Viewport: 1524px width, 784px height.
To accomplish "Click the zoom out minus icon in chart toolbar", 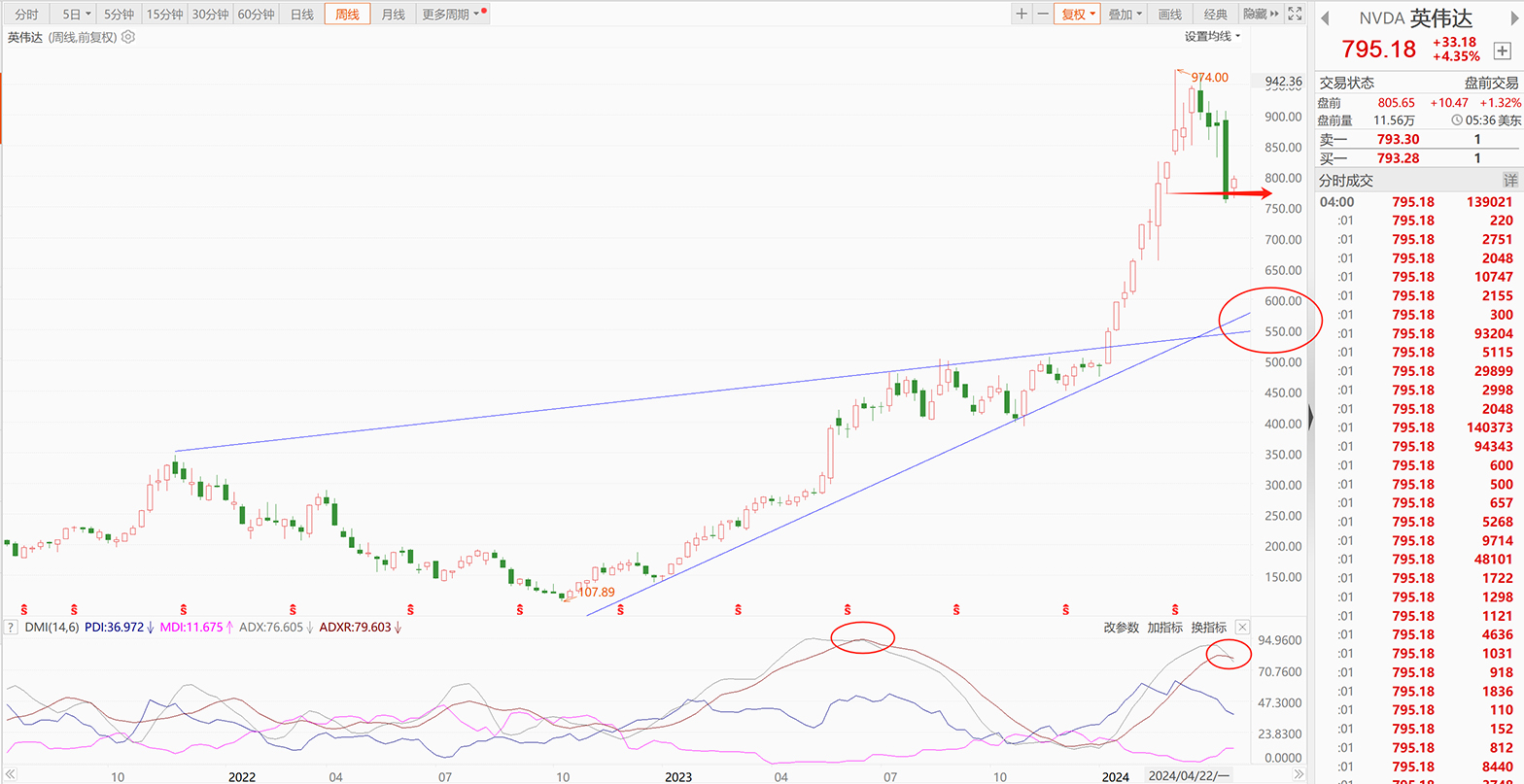I will tap(1043, 15).
